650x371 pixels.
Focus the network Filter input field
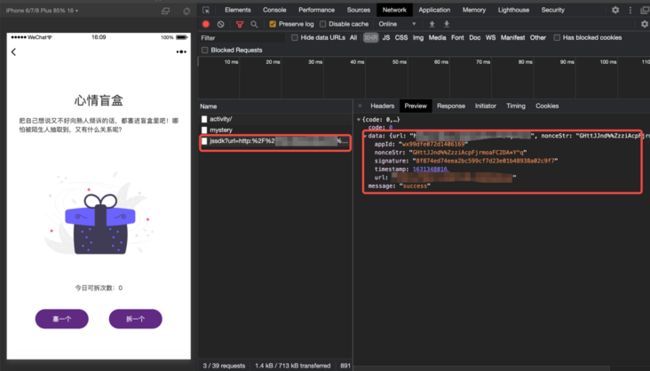243,38
